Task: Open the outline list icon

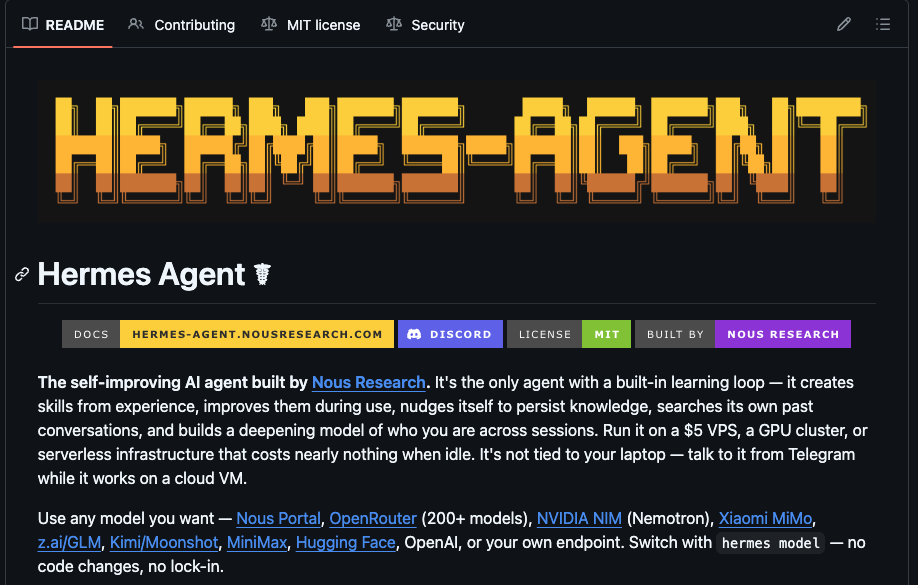Action: [883, 24]
